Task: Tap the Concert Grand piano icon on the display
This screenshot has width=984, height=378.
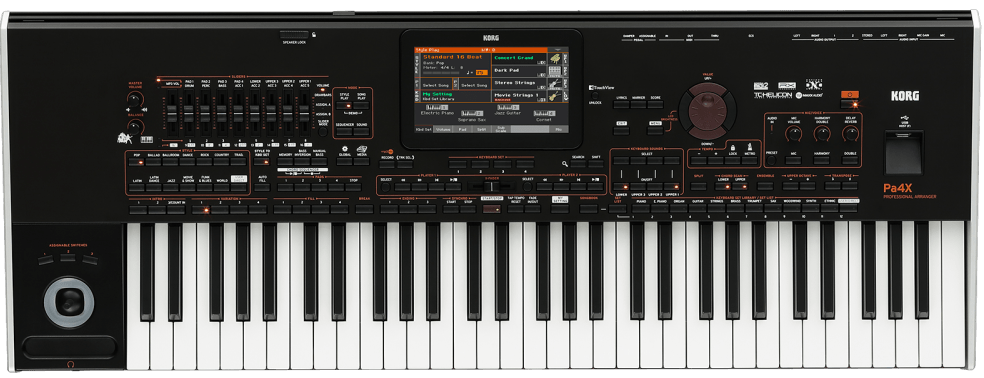Action: click(556, 58)
